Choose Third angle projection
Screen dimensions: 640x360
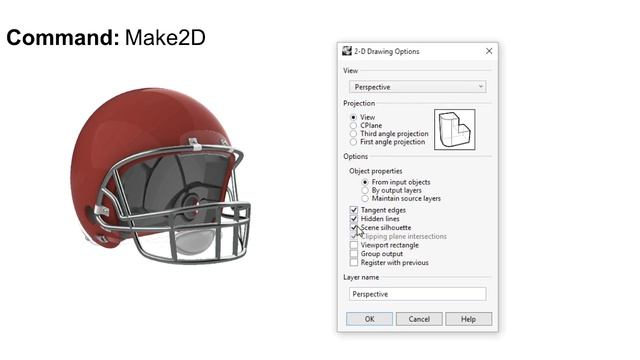click(353, 133)
